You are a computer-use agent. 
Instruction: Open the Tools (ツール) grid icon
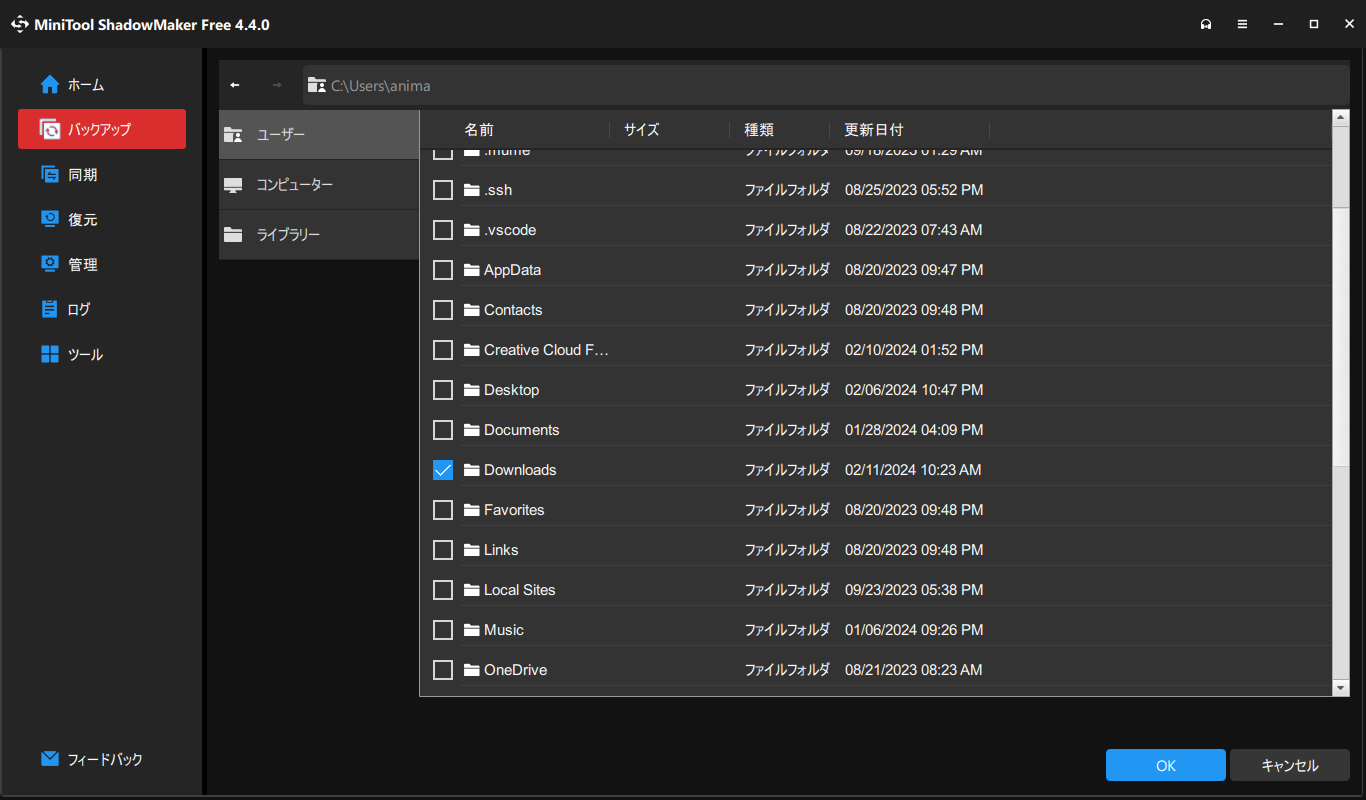[x=50, y=354]
